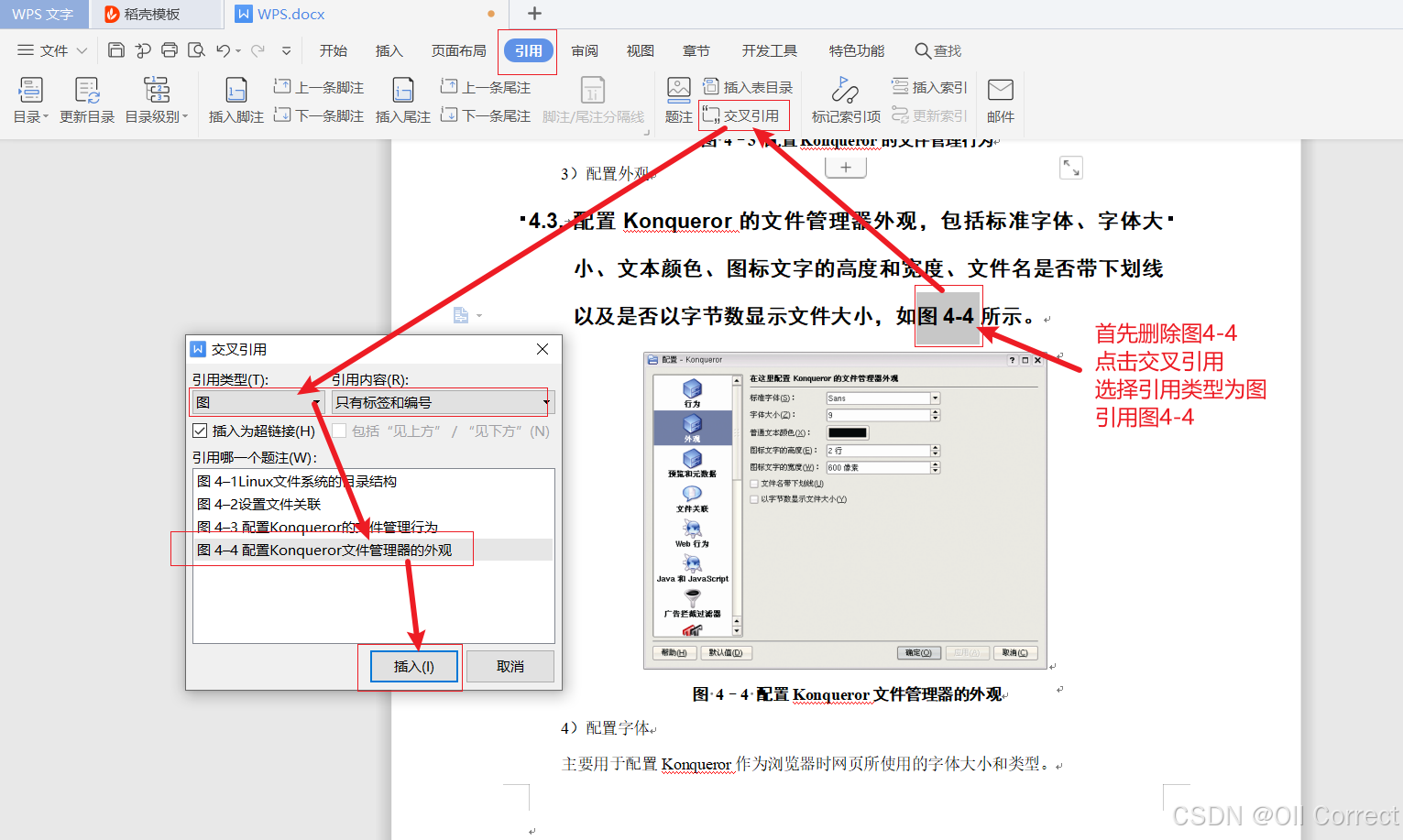Click the line 4）配置字体
This screenshot has height=840, width=1403.
[x=606, y=727]
